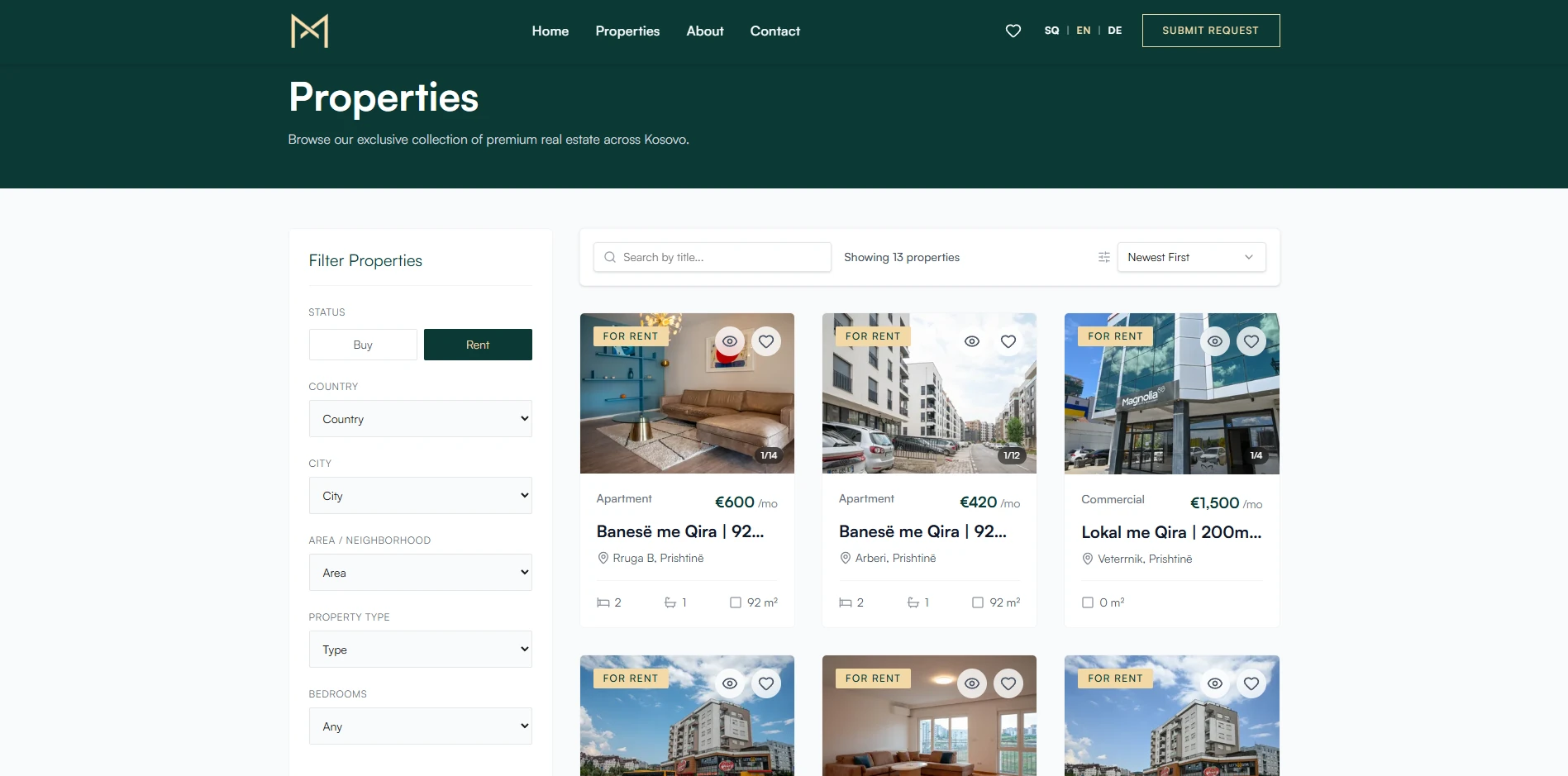The width and height of the screenshot is (1568, 776).
Task: Click location pin next to Rruga B, Prishtinë
Action: (603, 559)
